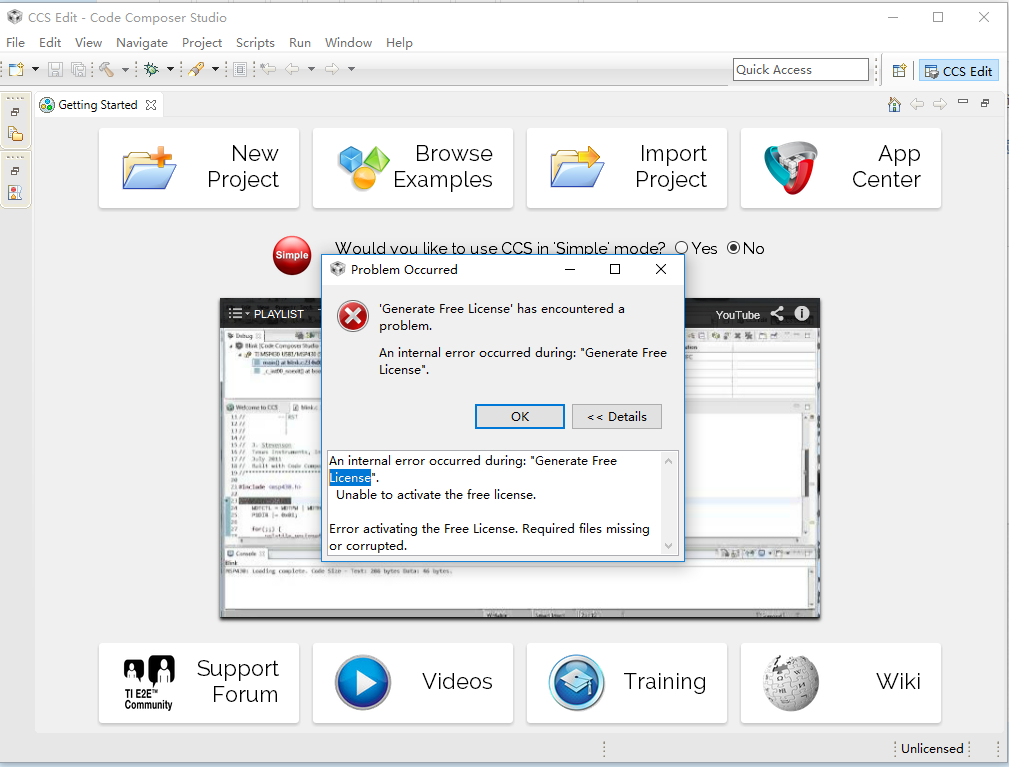1009x767 pixels.
Task: Open the Project menu
Action: tap(201, 42)
